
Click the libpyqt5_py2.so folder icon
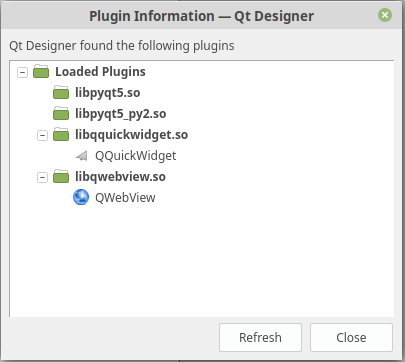pos(61,113)
